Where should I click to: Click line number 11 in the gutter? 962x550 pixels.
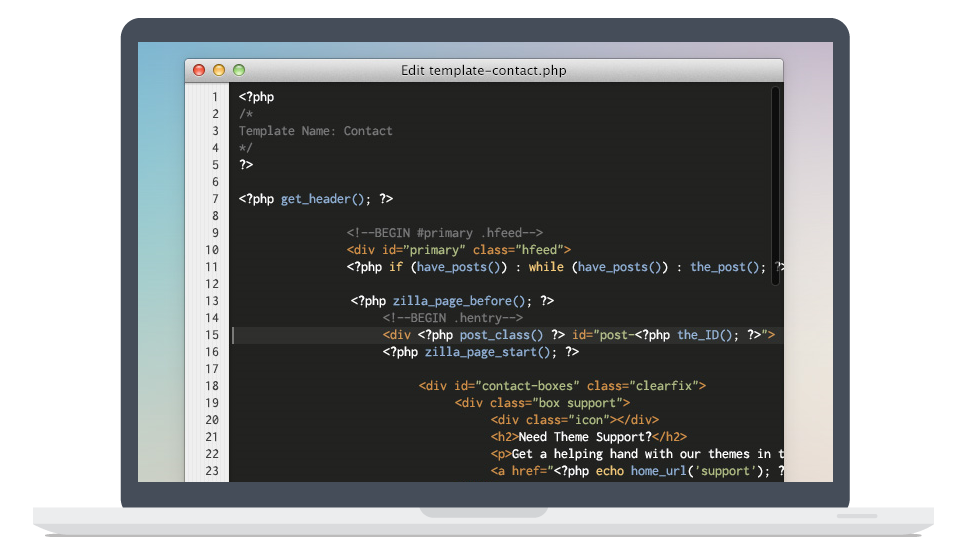[212, 267]
